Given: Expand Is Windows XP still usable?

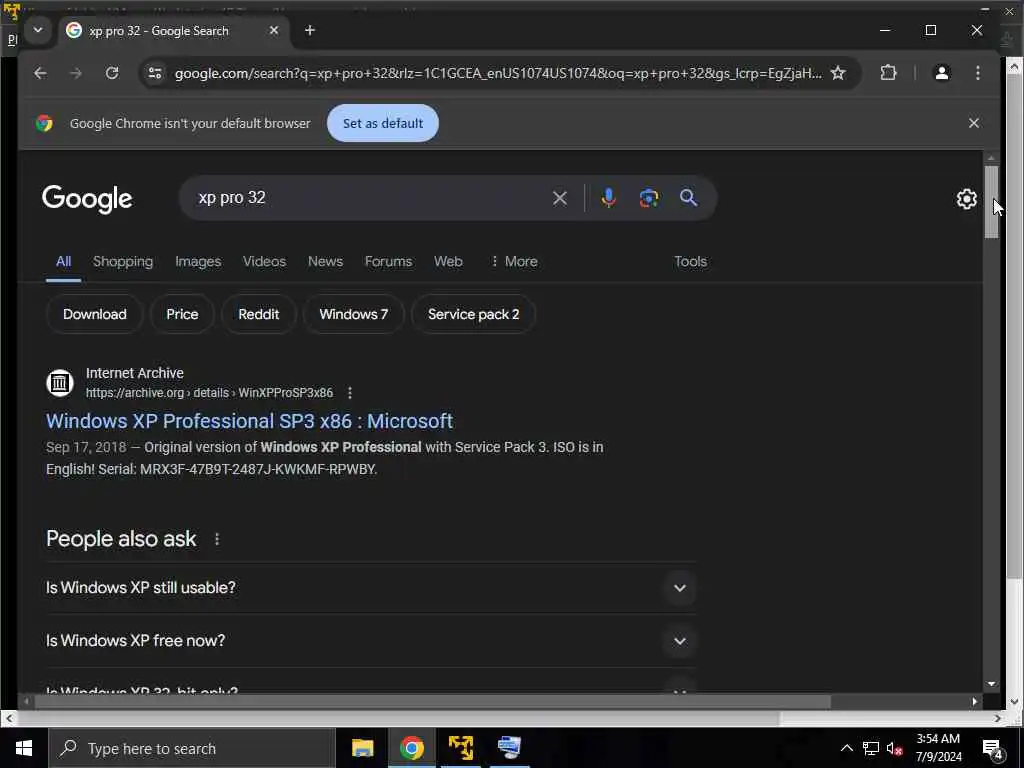Looking at the screenshot, I should coord(371,588).
